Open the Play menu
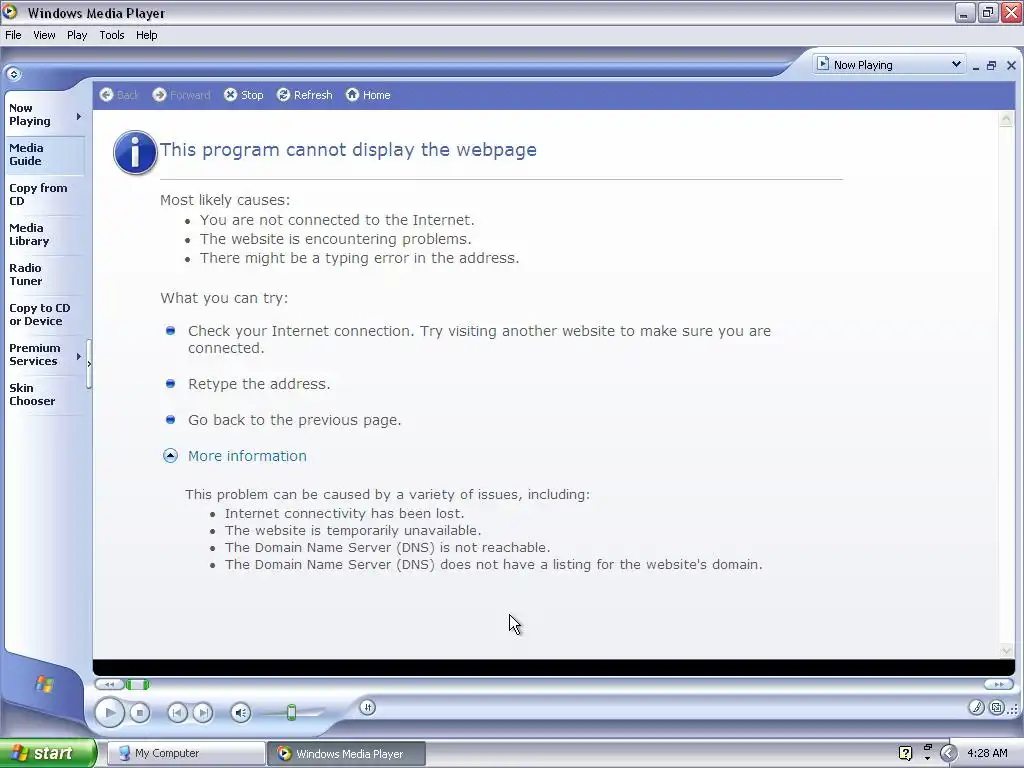This screenshot has height=768, width=1024. pyautogui.click(x=77, y=35)
